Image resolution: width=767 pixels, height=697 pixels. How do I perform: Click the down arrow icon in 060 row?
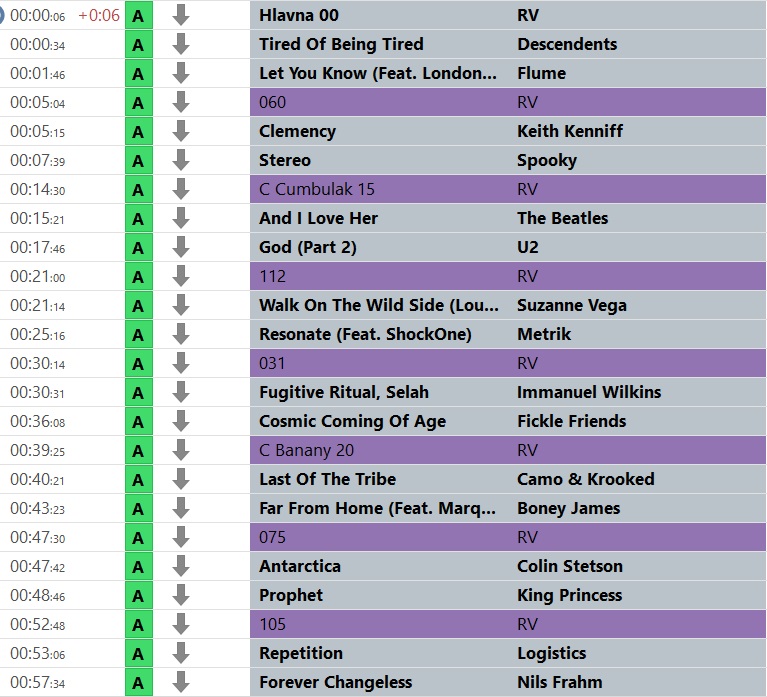(180, 102)
